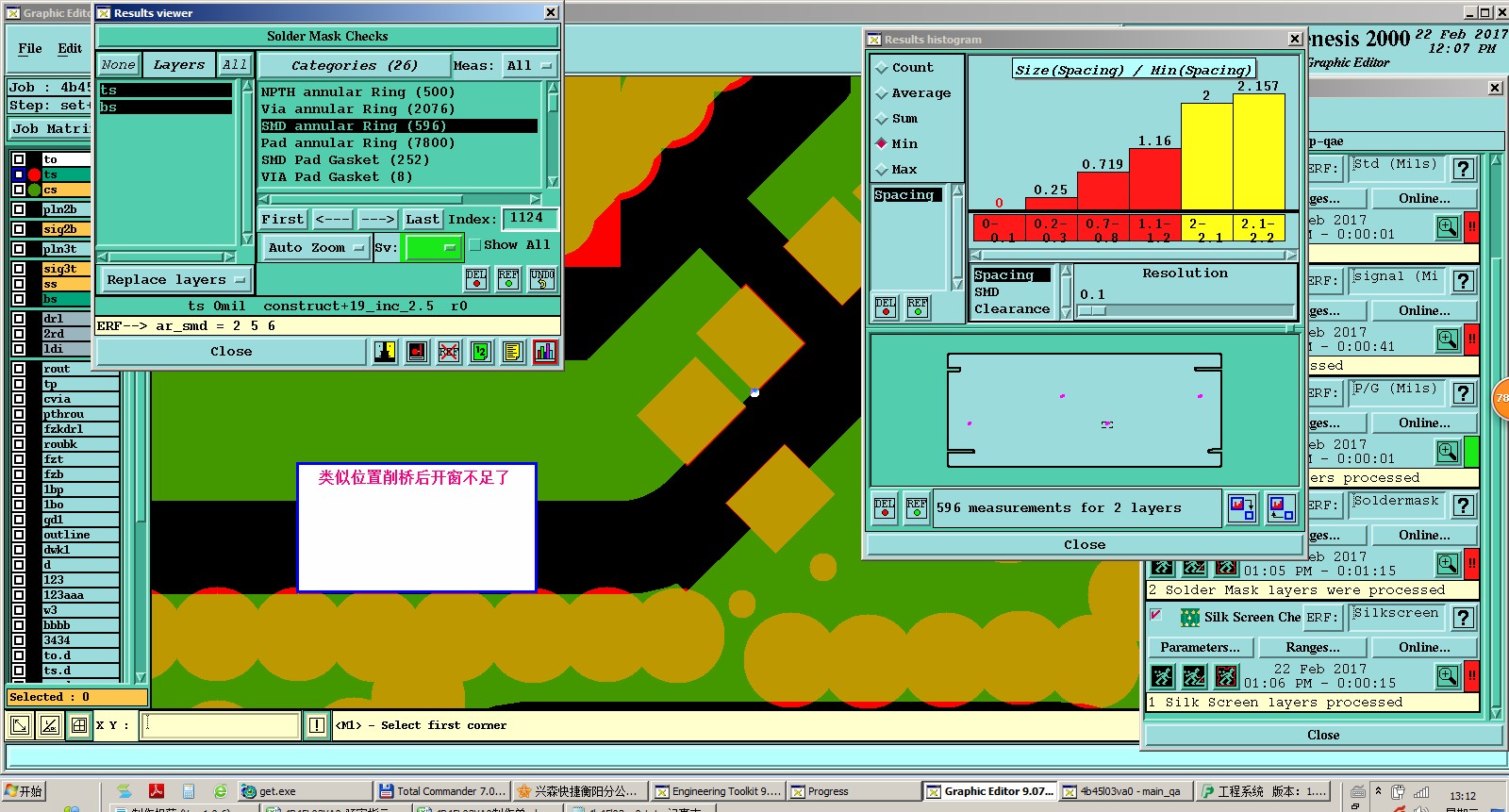The width and height of the screenshot is (1509, 812).
Task: Close the Results viewer using Close button
Action: [231, 352]
